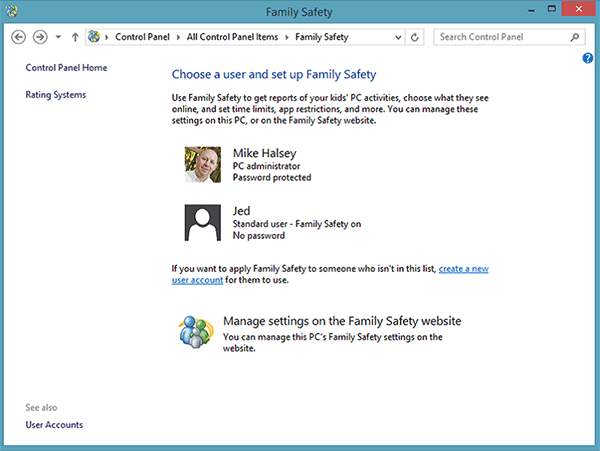Image resolution: width=600 pixels, height=451 pixels.
Task: Refresh the Family Safety page
Action: click(415, 37)
